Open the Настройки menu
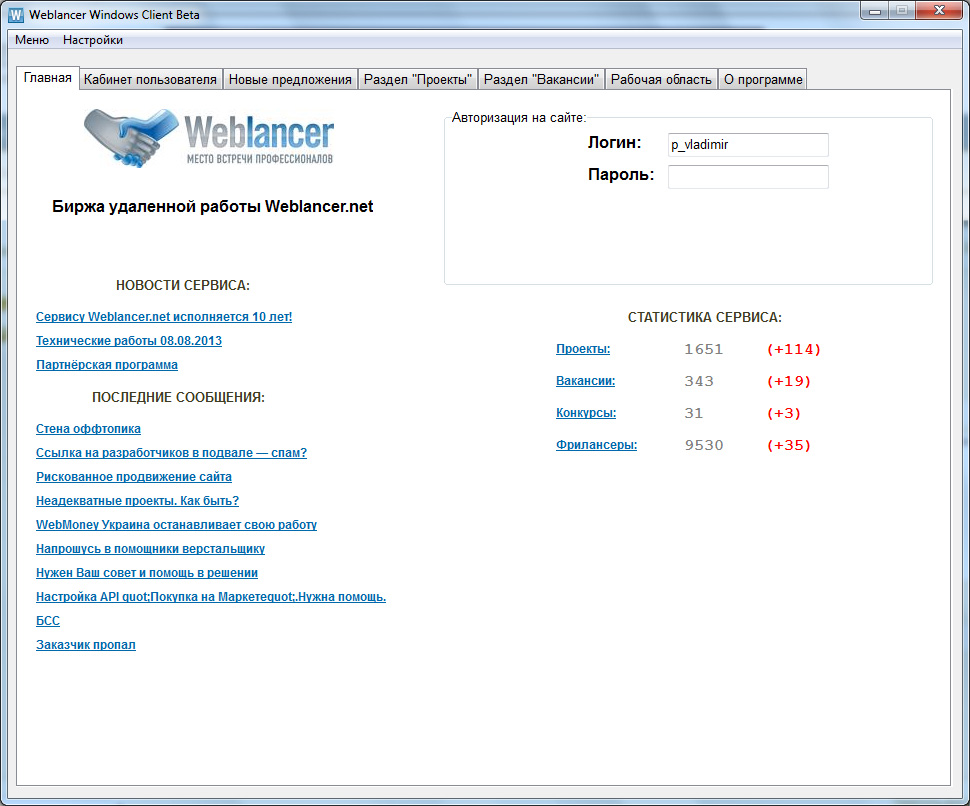Viewport: 970px width, 806px height. [x=93, y=40]
